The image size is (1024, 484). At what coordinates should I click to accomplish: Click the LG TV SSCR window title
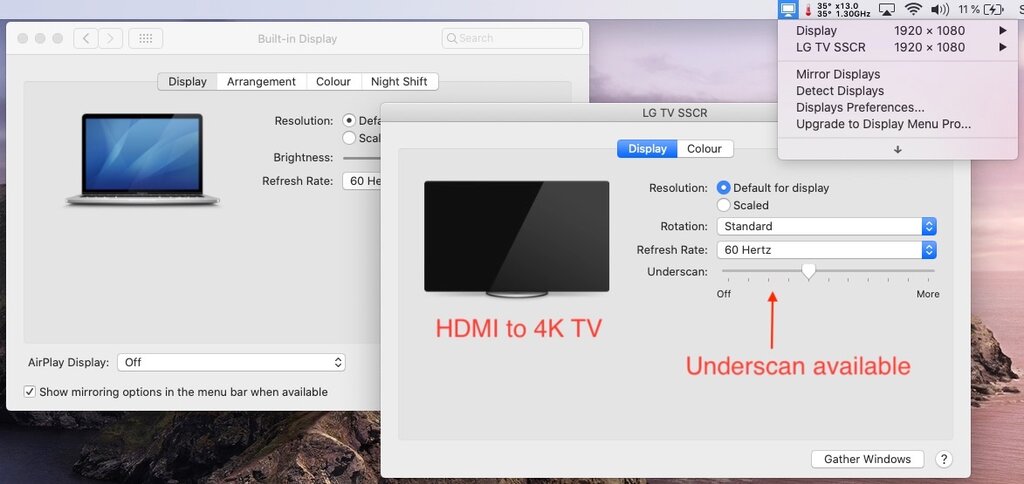(675, 113)
